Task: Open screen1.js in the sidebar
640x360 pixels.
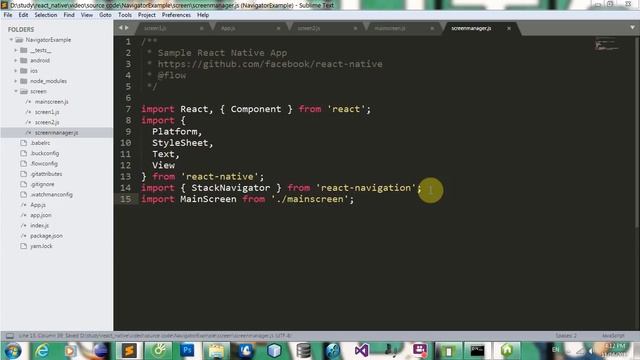Action: point(47,112)
